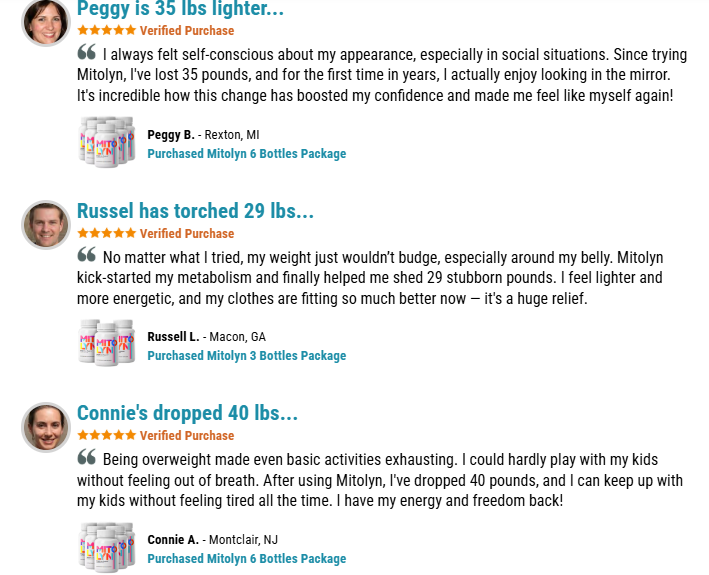709x575 pixels.
Task: Click Connie's profile photo avatar
Action: pos(46,427)
